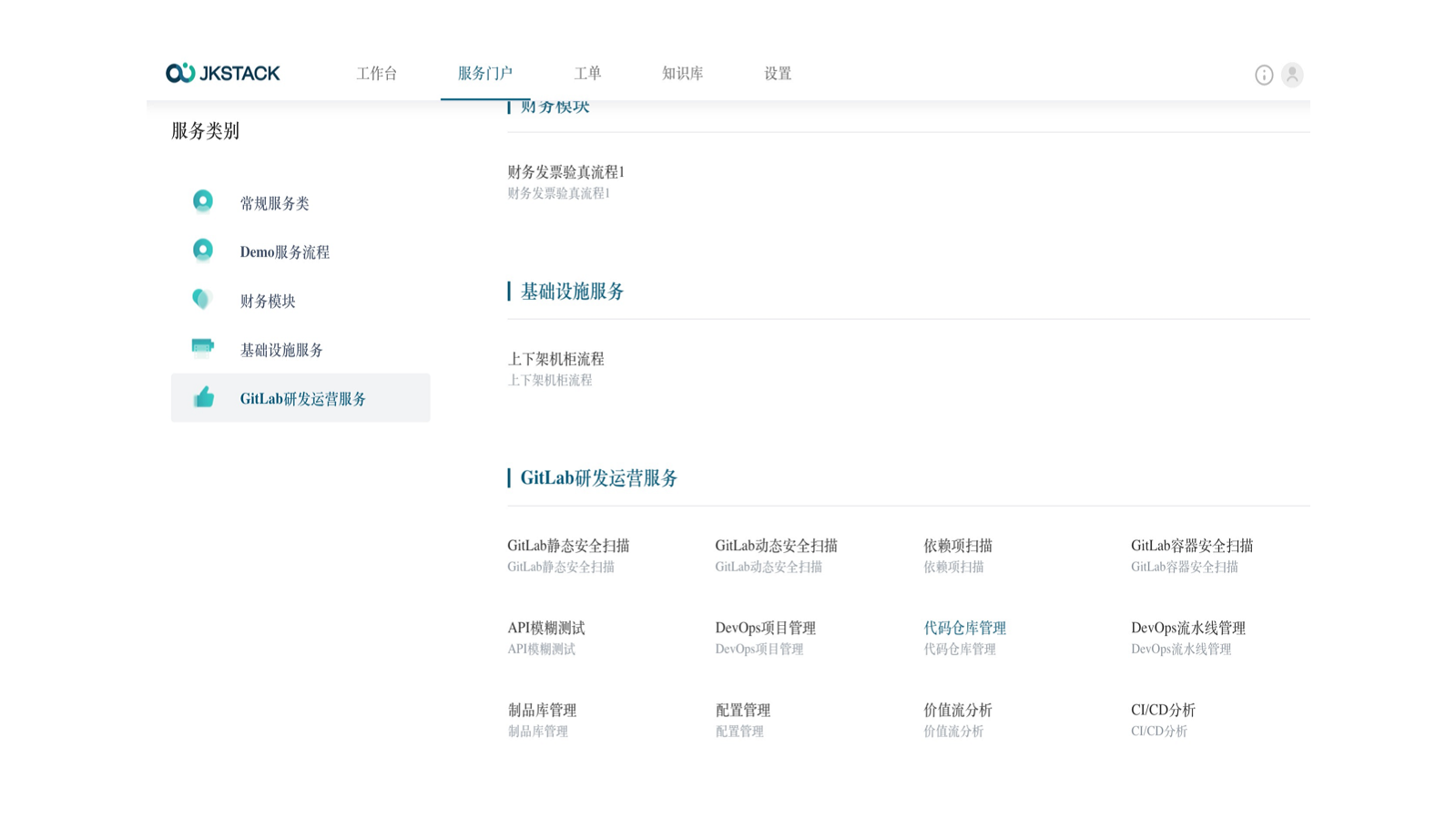
Task: Open the 设置 tab
Action: click(778, 74)
